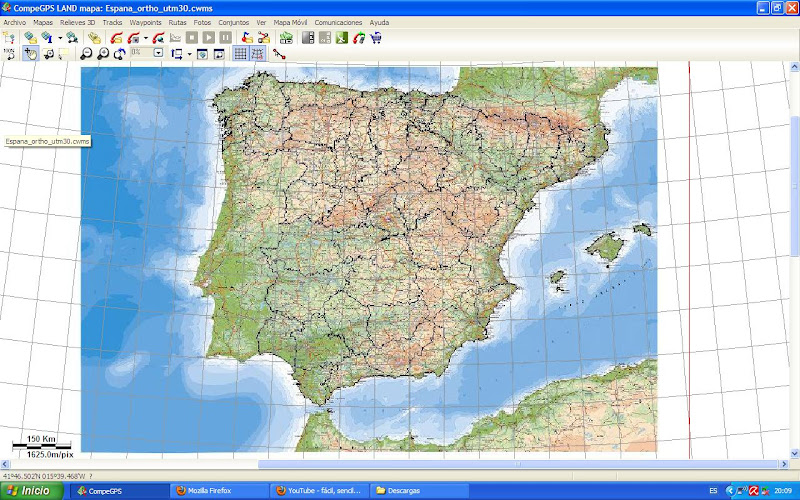Click the vertical scrollbar thumb
Viewport: 800px width, 500px height.
794,186
